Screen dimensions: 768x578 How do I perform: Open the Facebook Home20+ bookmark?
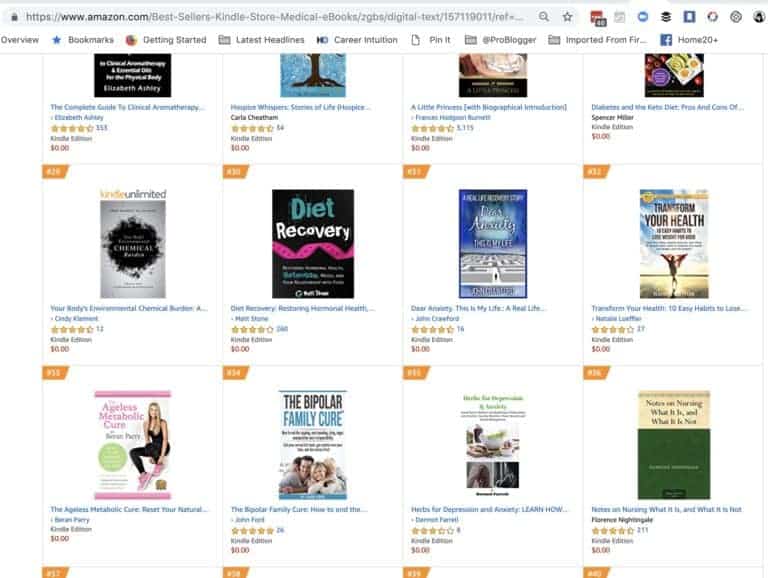click(x=689, y=40)
